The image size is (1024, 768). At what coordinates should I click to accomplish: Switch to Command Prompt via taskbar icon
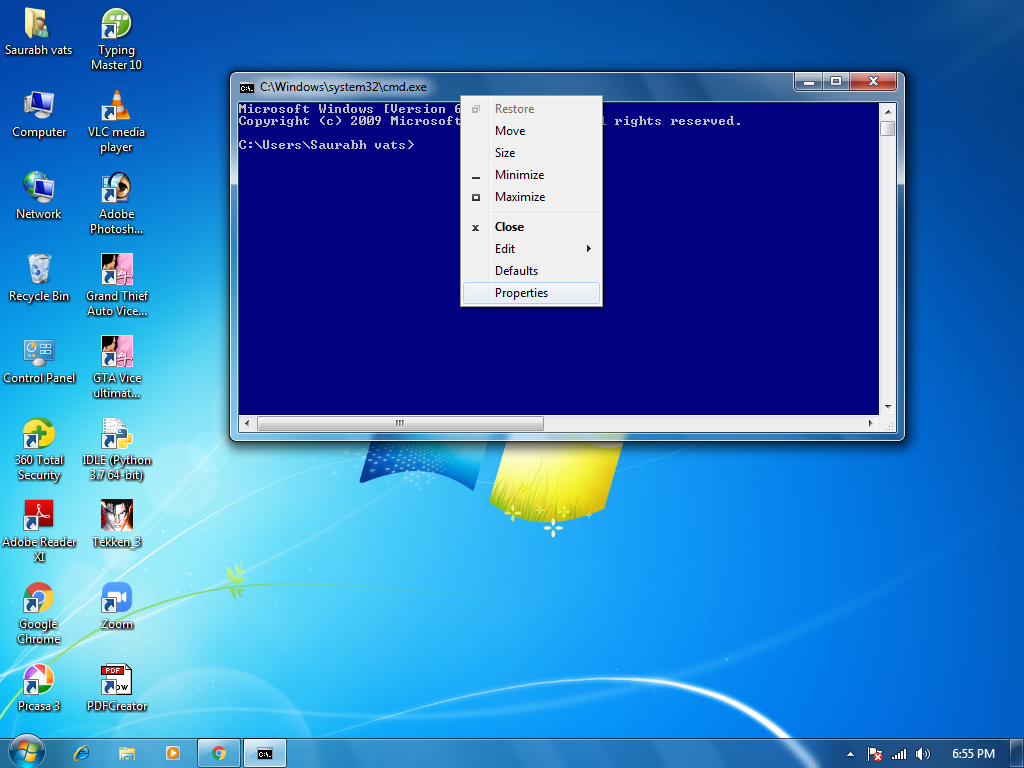coord(264,752)
